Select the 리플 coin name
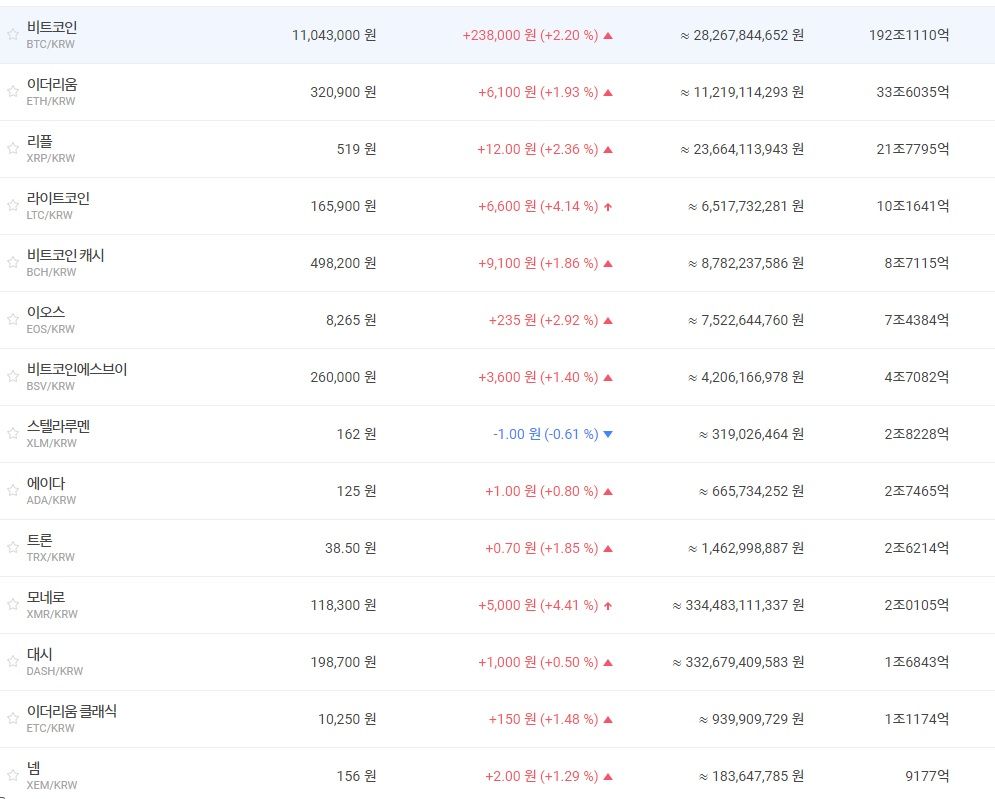This screenshot has width=995, height=799. [39, 141]
